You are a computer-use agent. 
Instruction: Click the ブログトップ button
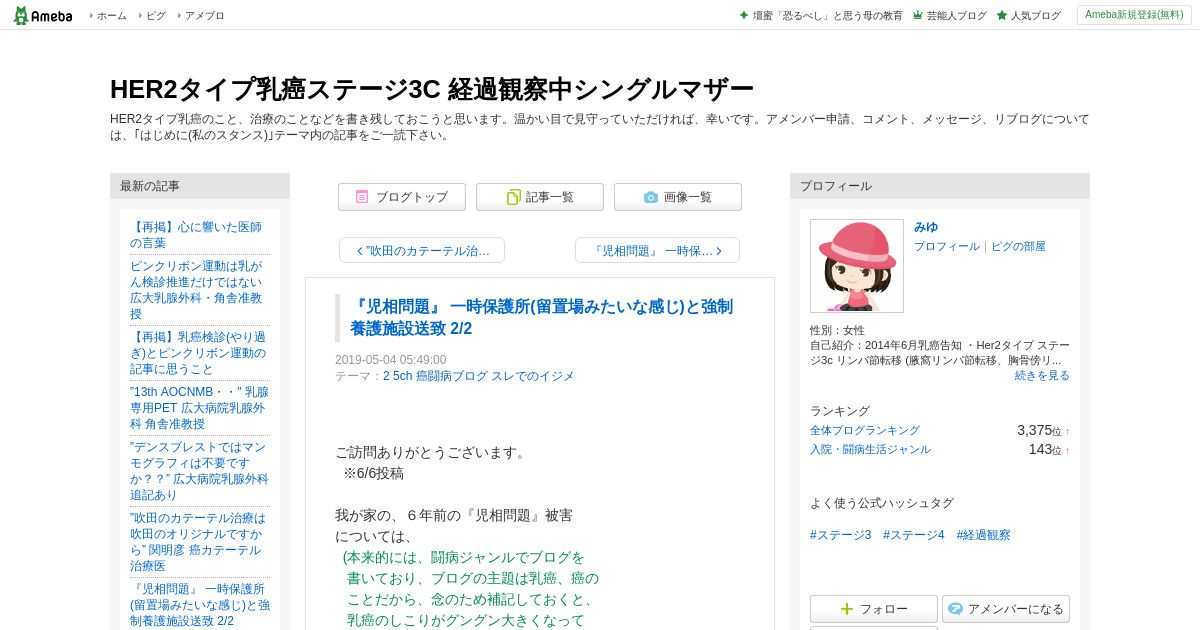pyautogui.click(x=402, y=197)
